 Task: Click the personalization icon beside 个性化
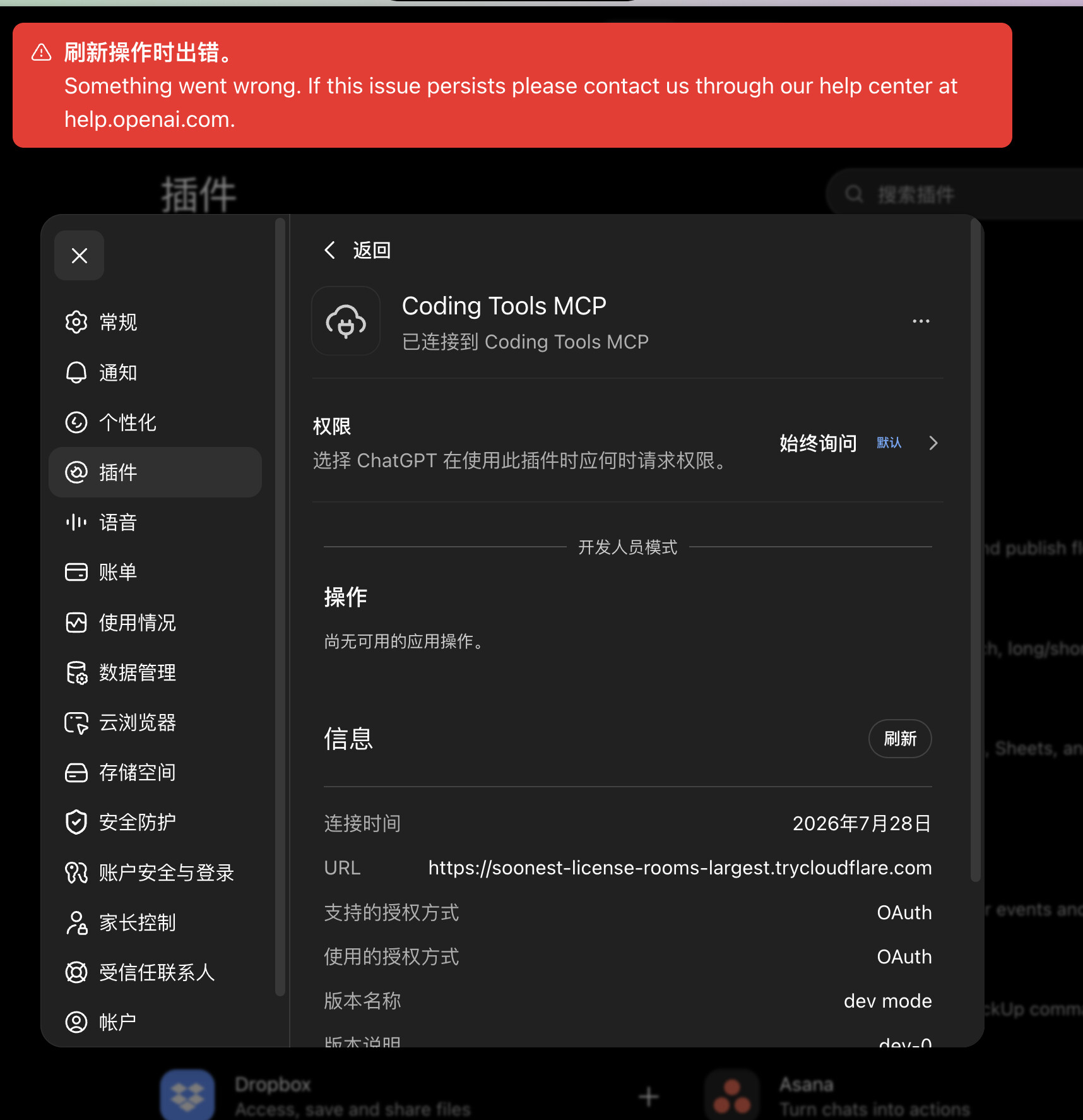point(76,422)
